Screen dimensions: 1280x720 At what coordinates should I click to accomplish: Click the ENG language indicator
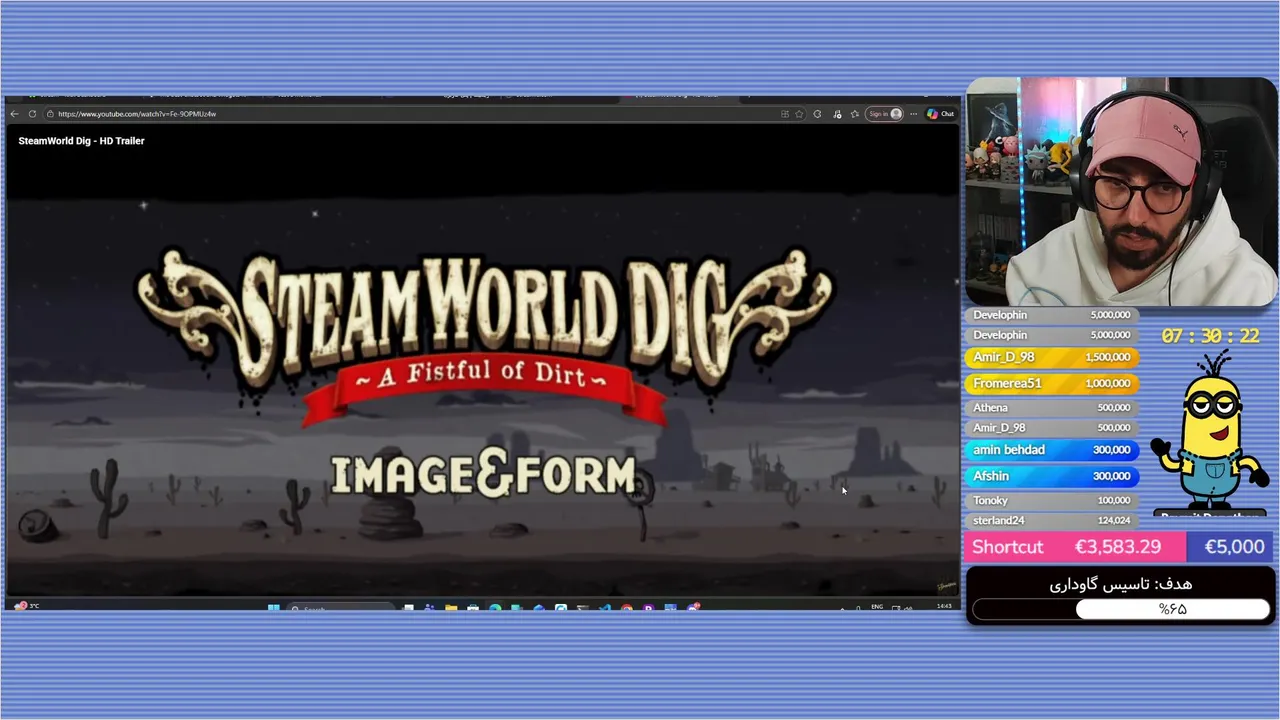[877, 607]
